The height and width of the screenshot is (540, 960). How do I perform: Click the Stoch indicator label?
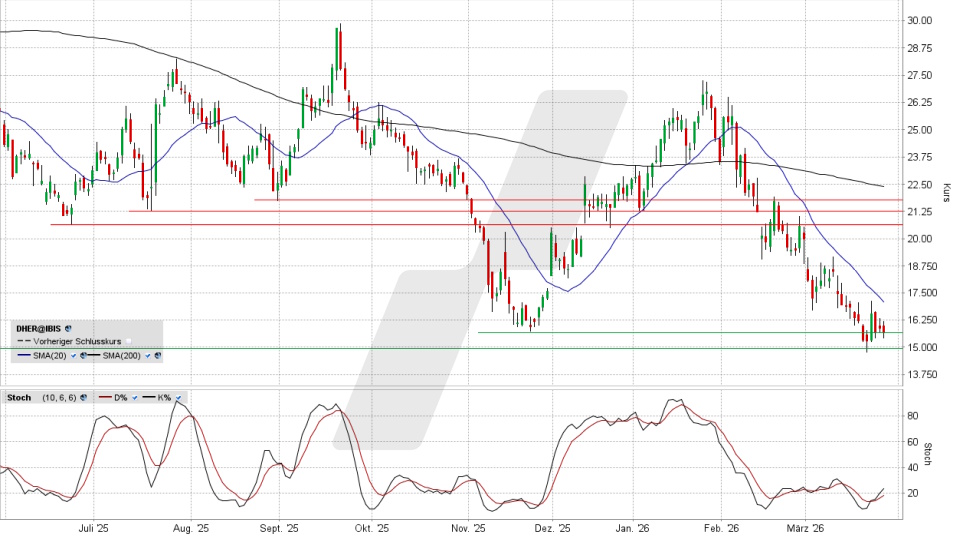21,398
